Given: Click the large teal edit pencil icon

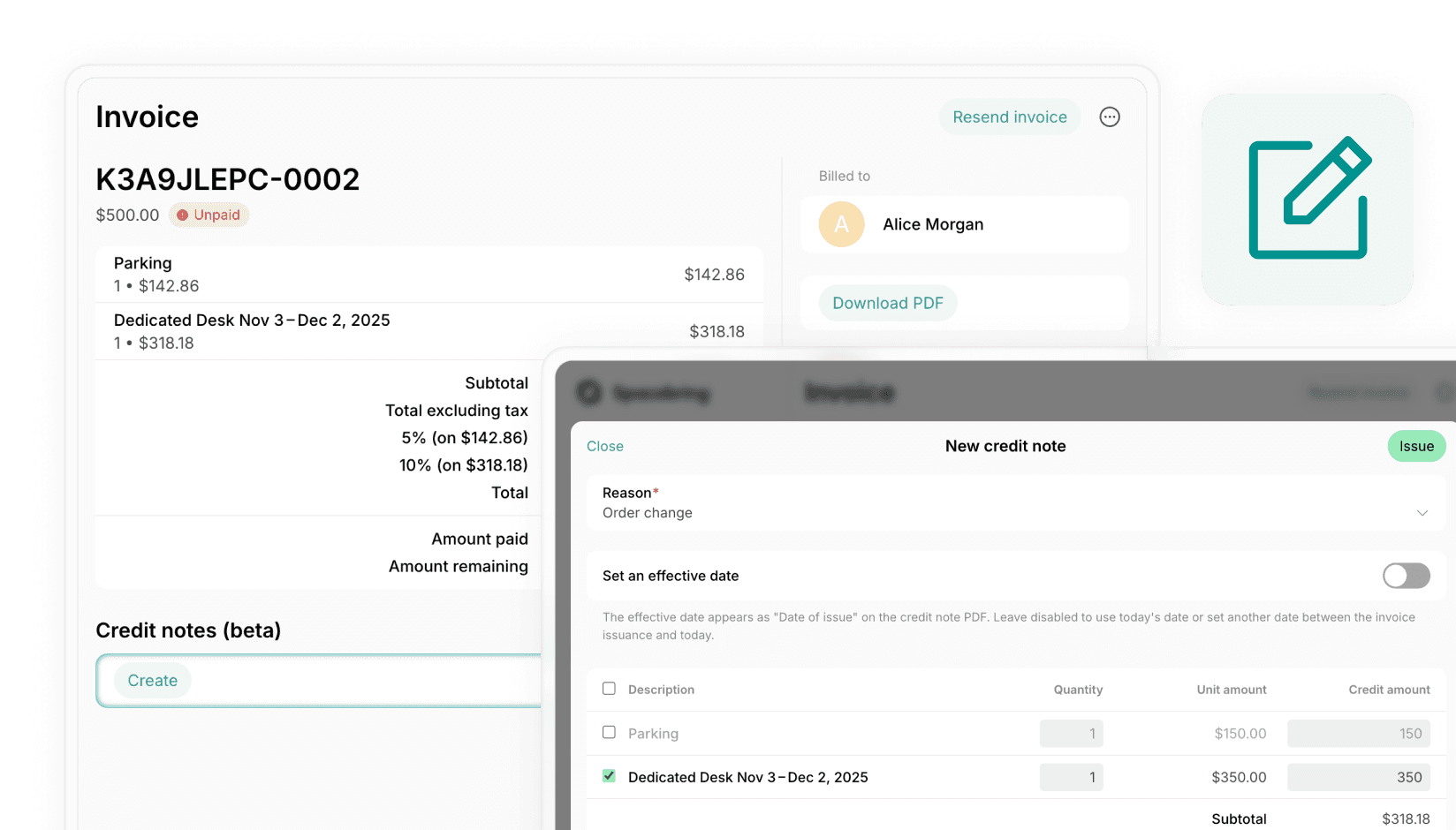Looking at the screenshot, I should coord(1308,199).
